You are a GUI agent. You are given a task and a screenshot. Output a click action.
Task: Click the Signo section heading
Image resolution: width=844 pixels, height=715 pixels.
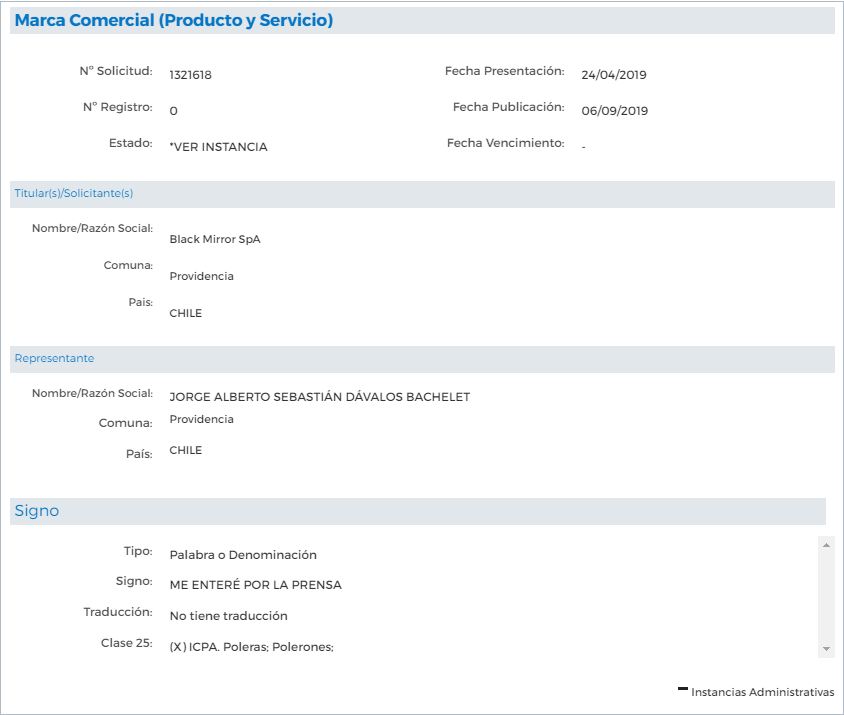point(37,511)
